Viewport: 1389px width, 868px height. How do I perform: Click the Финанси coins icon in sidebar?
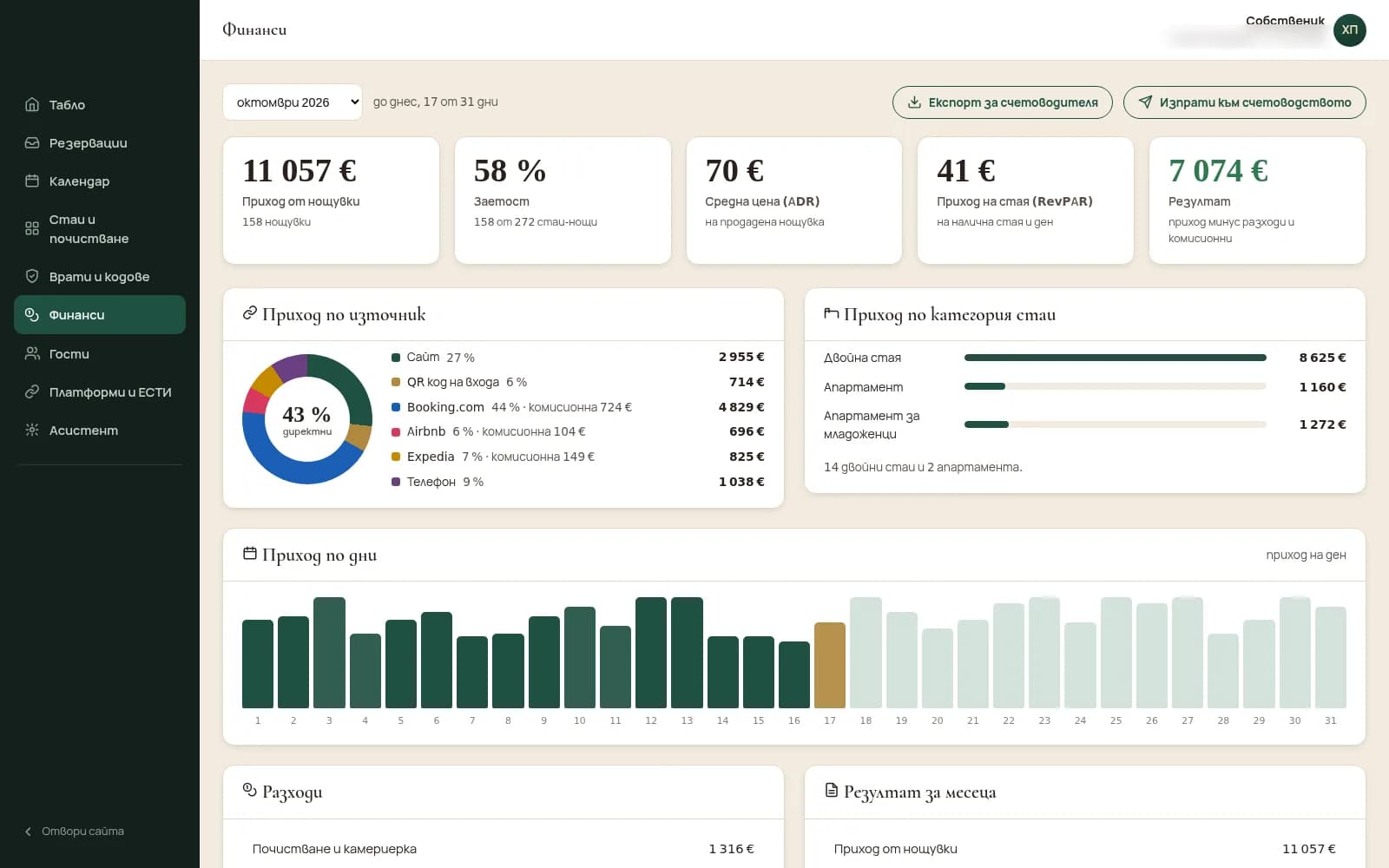coord(32,314)
